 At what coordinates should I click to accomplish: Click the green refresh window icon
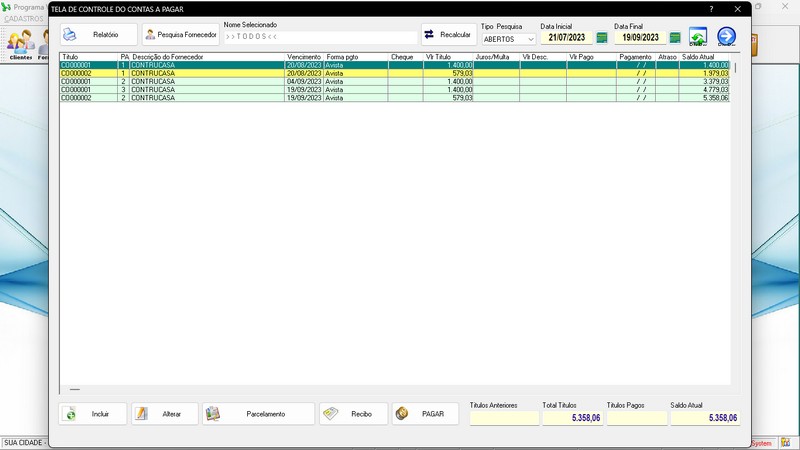(698, 37)
